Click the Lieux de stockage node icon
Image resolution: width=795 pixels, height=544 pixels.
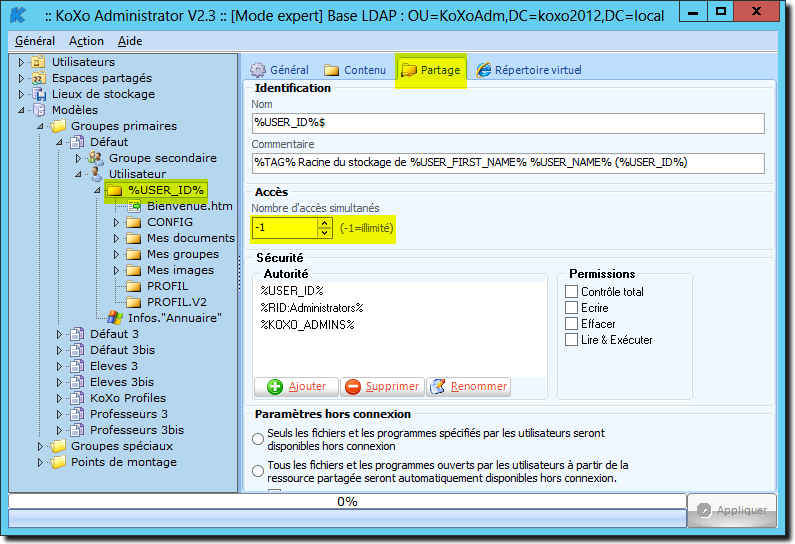[39, 94]
